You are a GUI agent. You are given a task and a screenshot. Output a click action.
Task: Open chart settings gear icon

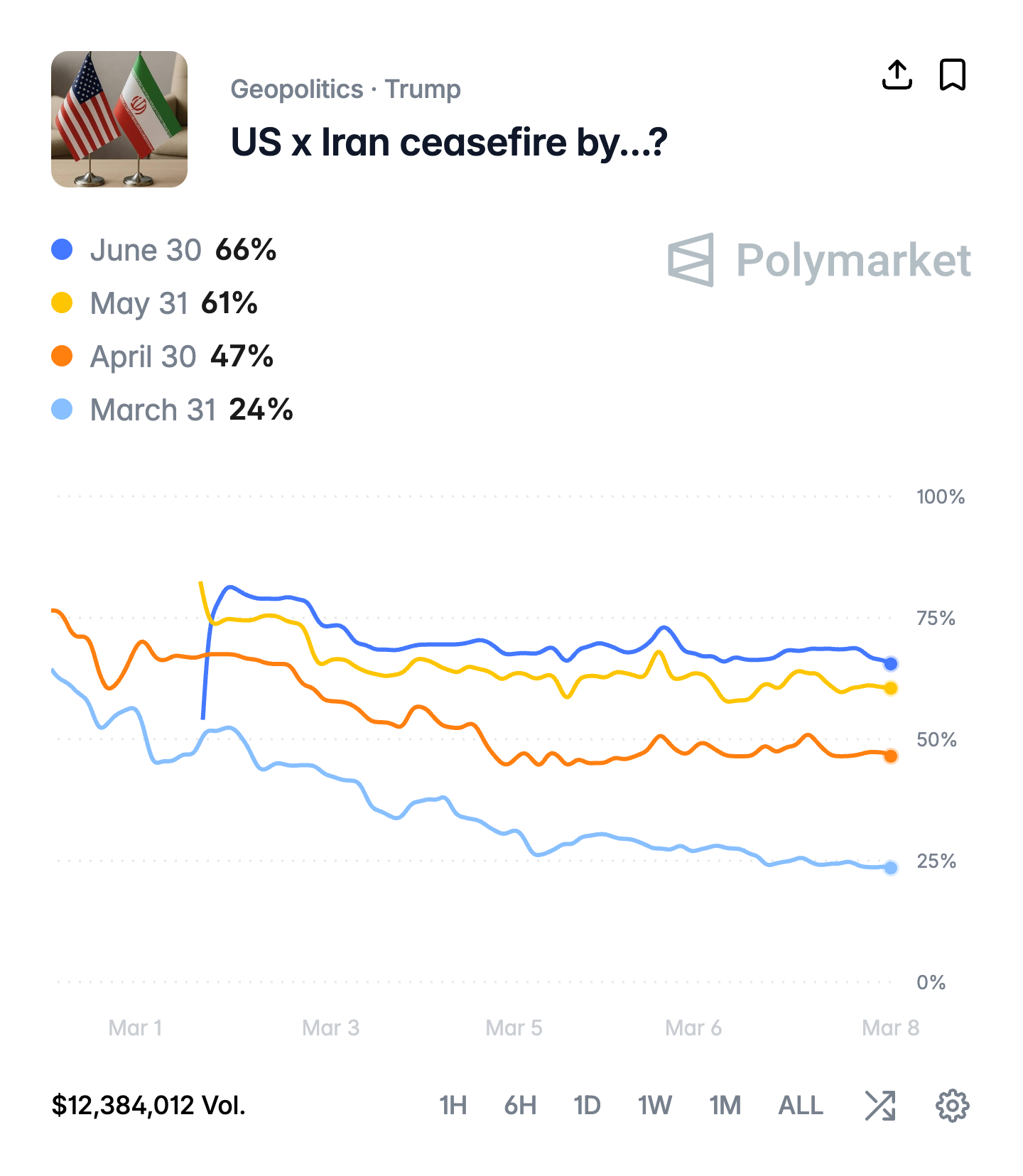[x=952, y=1106]
